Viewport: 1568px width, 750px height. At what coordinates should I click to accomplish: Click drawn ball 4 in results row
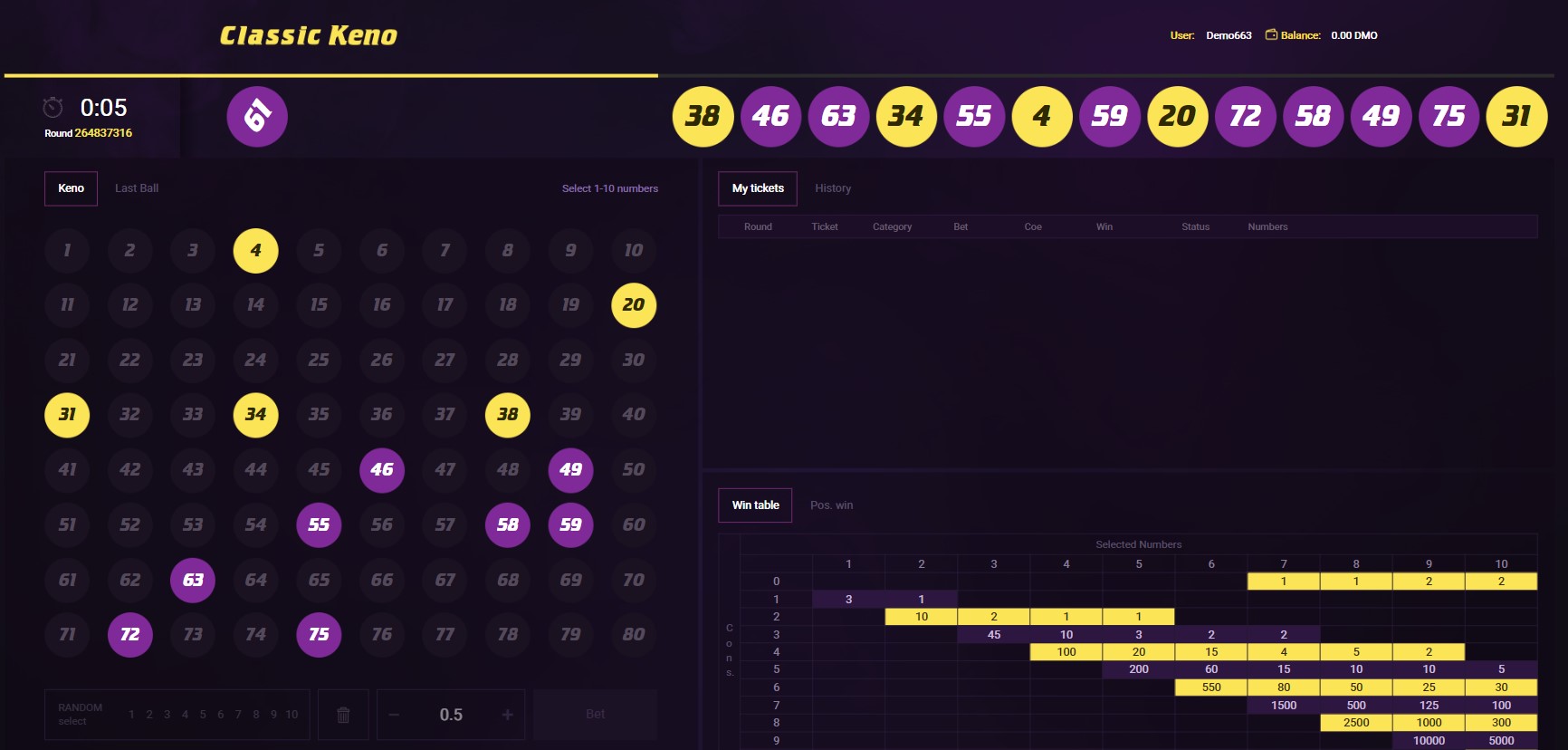point(1042,116)
